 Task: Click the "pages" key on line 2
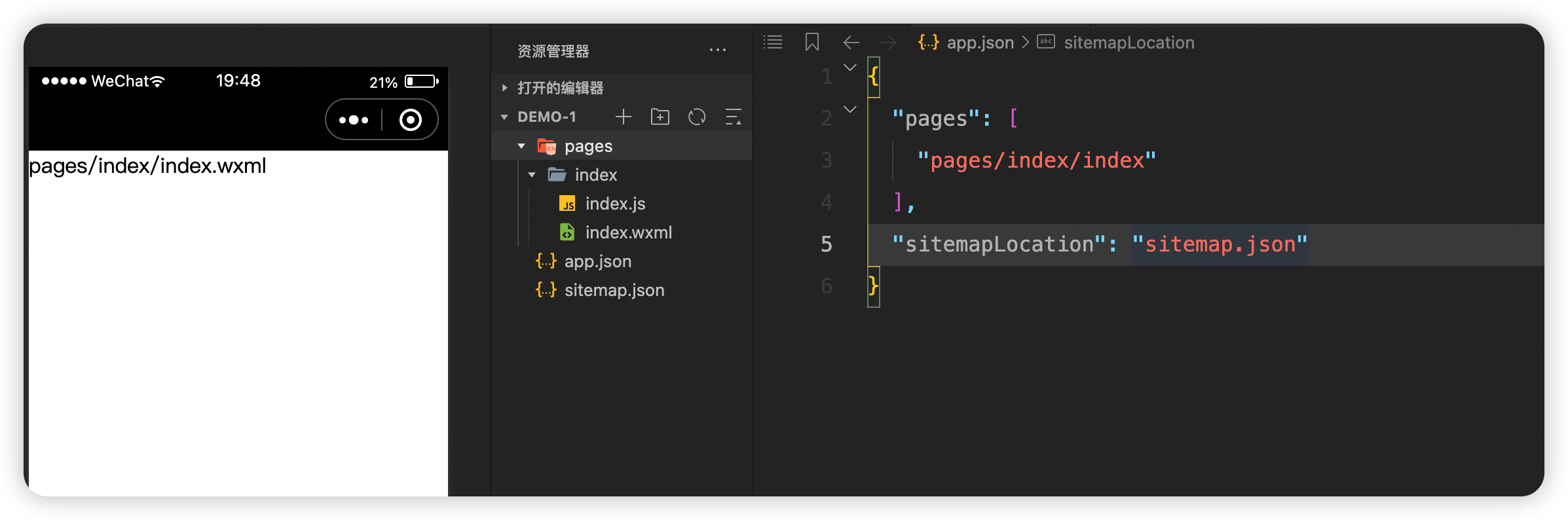(x=936, y=119)
